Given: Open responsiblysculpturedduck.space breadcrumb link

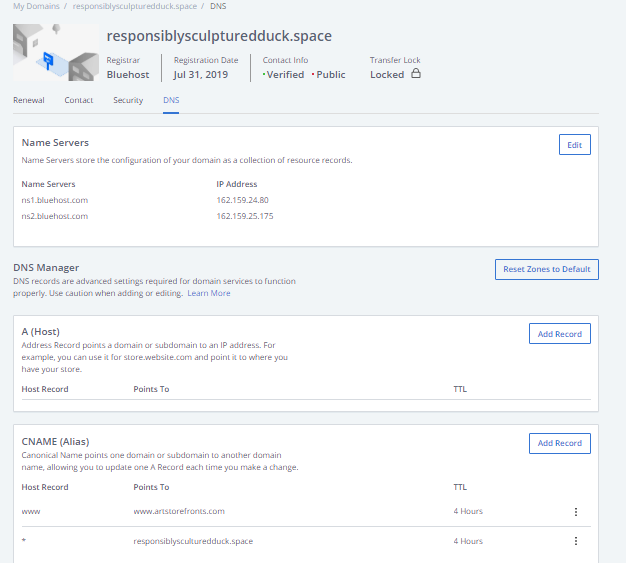Looking at the screenshot, I should (135, 6).
